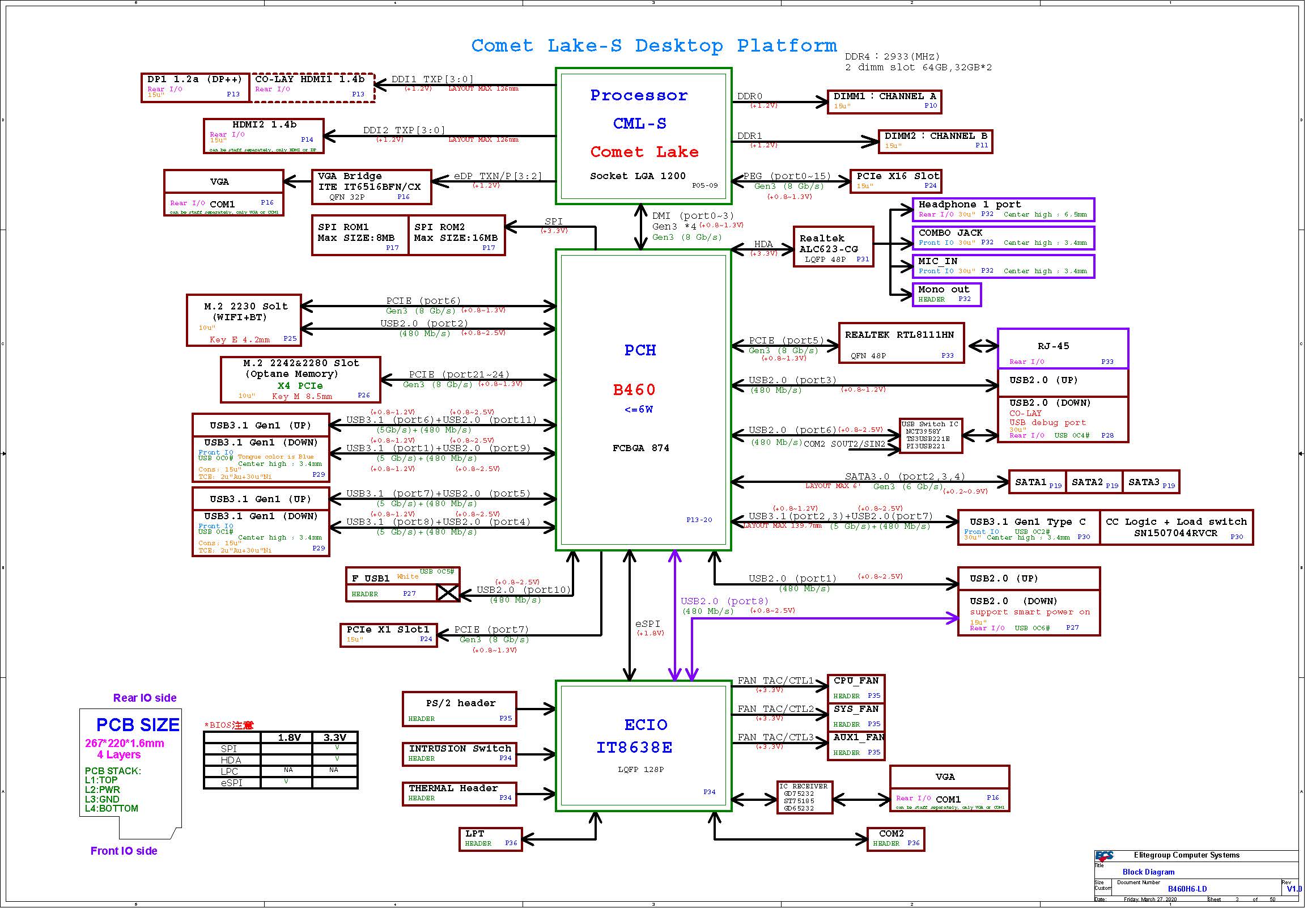Click the USB Switch IC box

pos(932,436)
